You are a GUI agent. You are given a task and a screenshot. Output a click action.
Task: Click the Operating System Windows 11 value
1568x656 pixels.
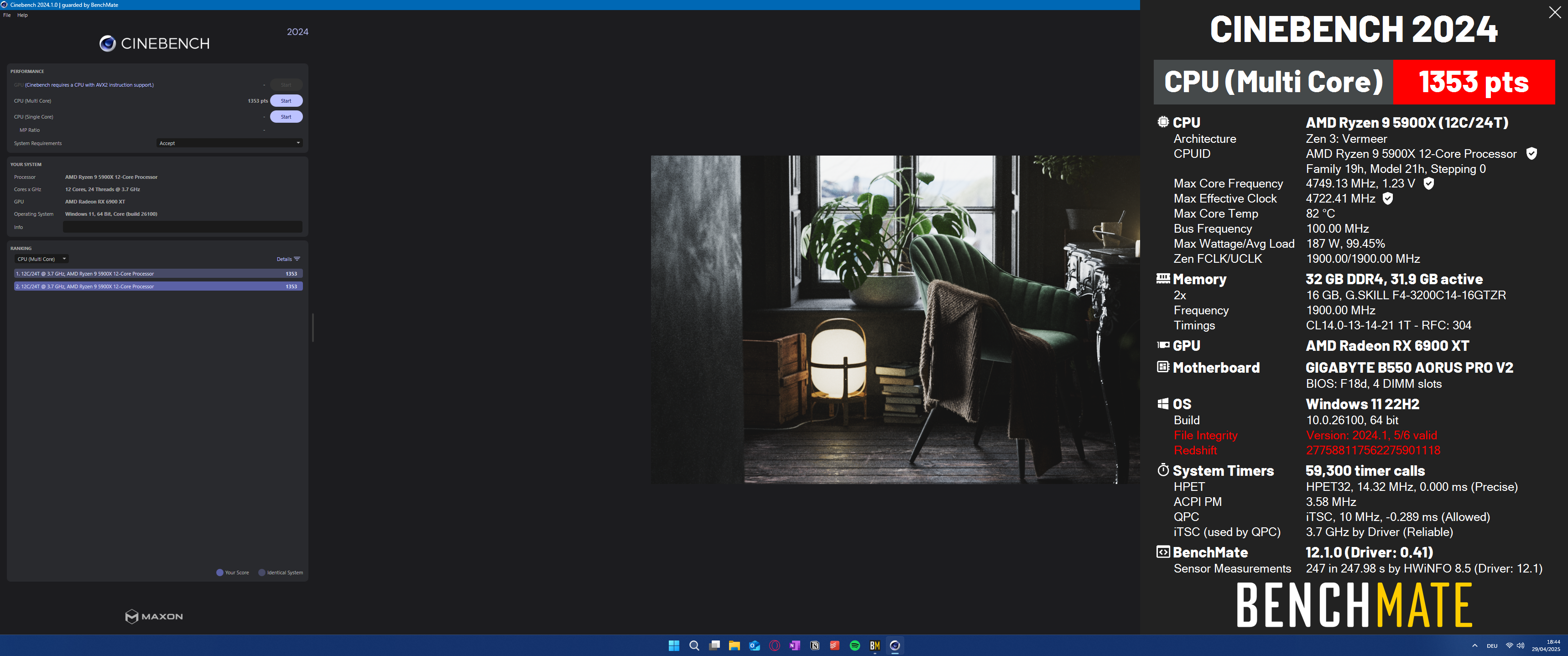click(x=111, y=214)
